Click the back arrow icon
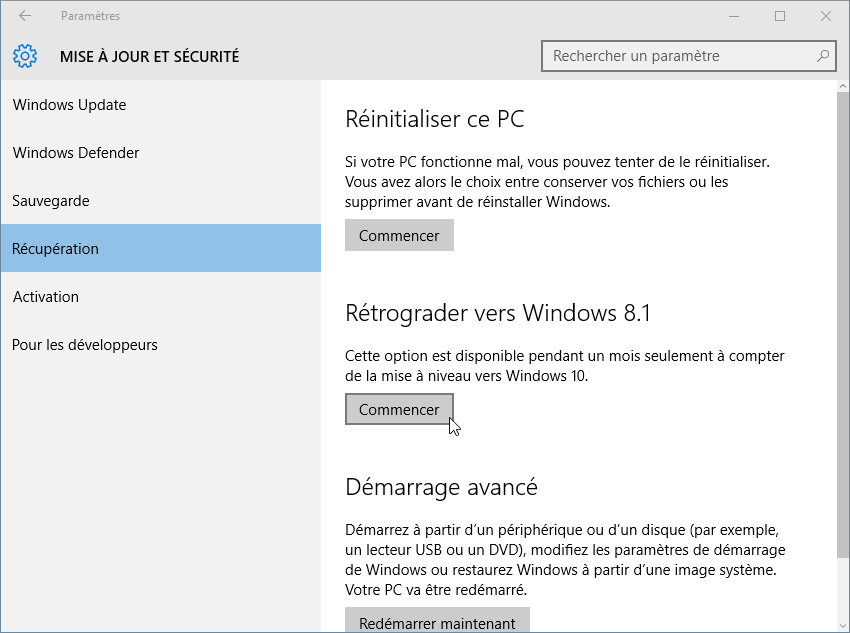The height and width of the screenshot is (633, 850). point(25,16)
